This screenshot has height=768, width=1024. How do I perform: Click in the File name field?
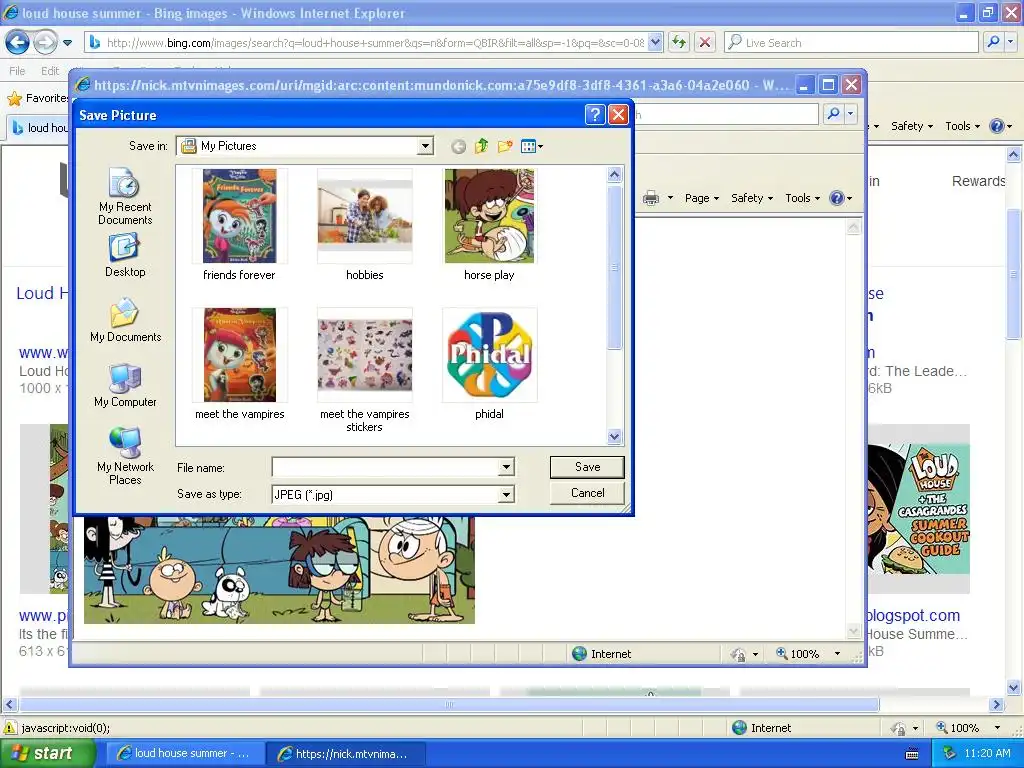click(385, 467)
